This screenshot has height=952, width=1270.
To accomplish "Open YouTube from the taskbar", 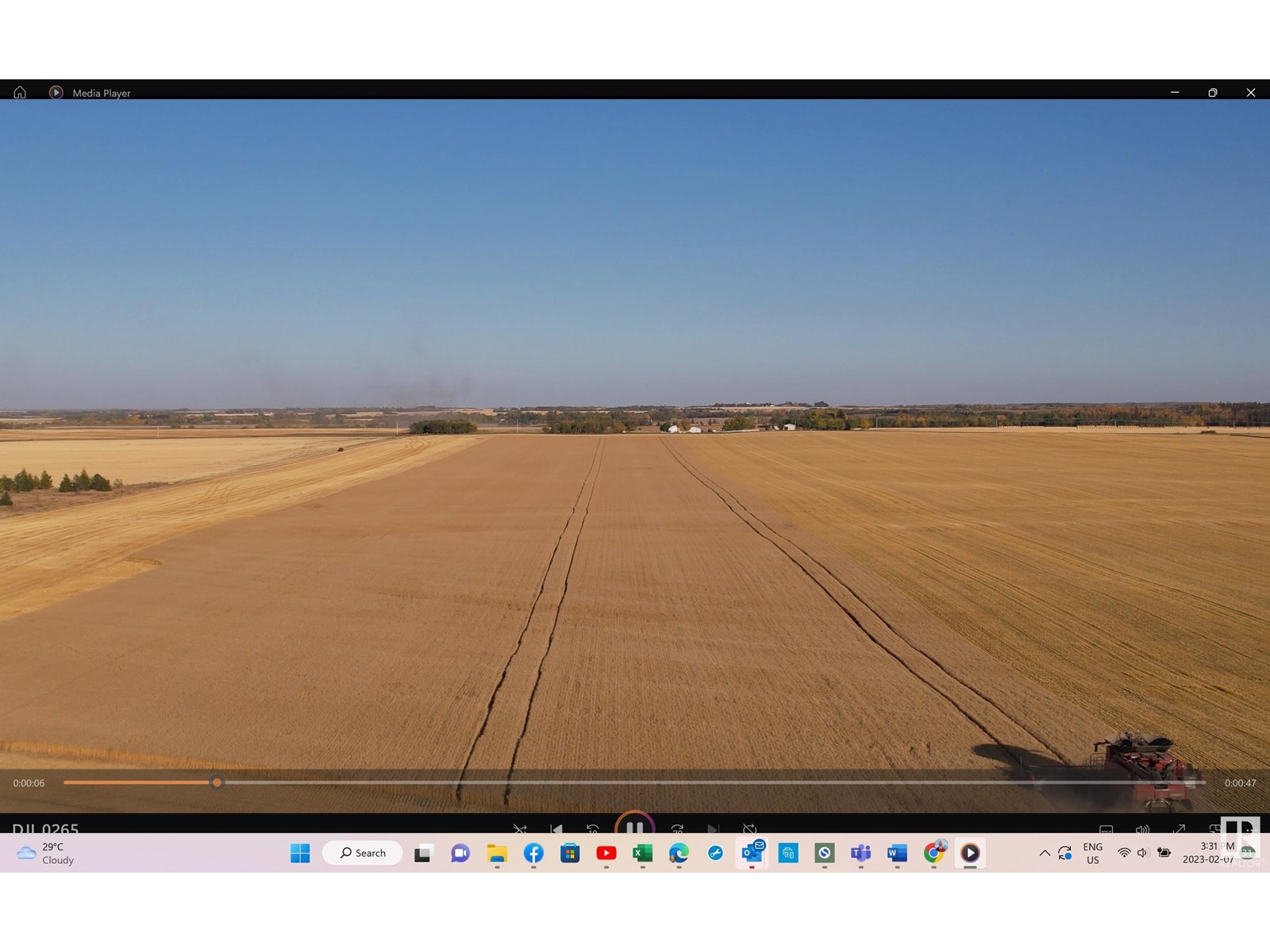I will (x=606, y=854).
